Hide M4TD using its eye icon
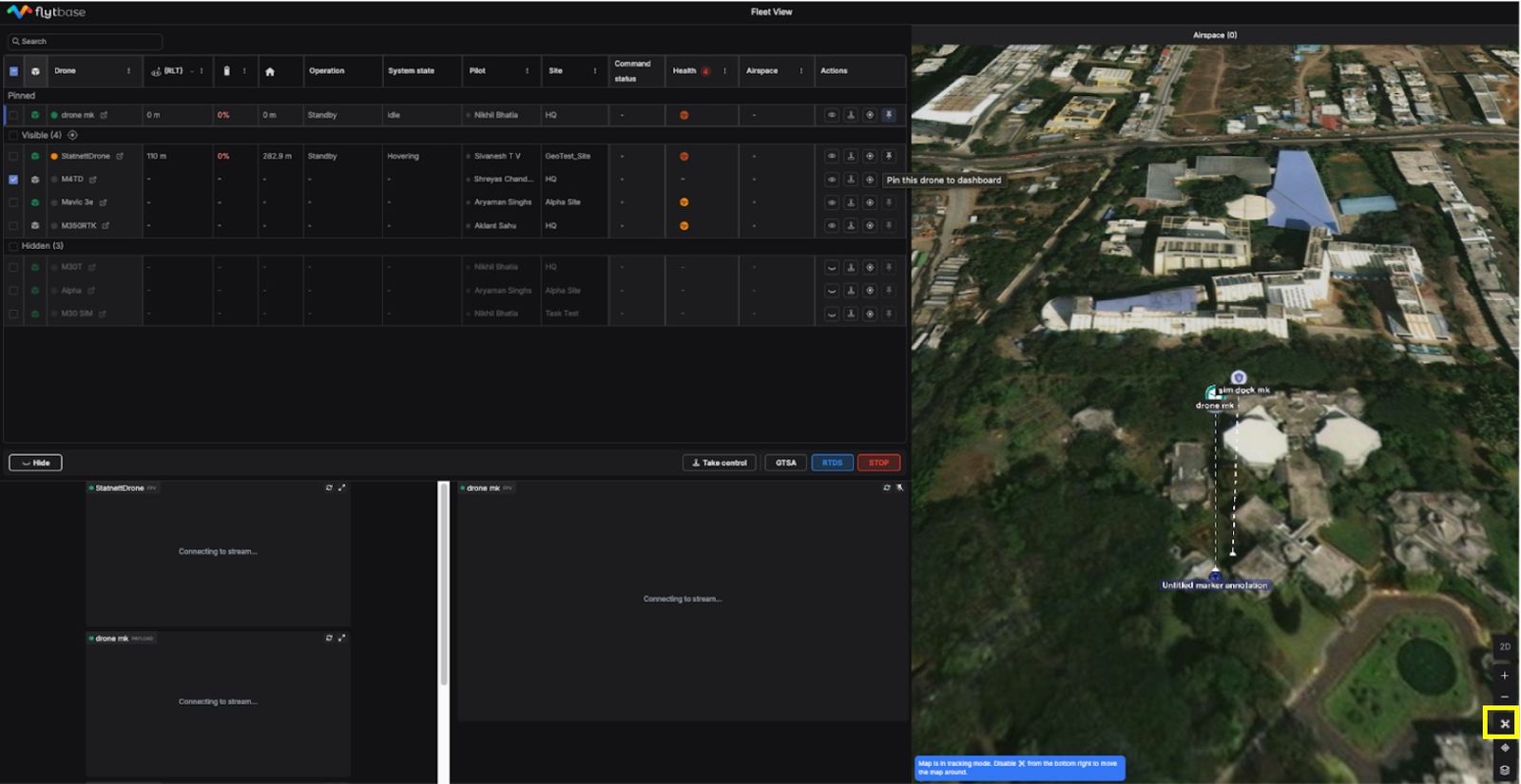This screenshot has height=784, width=1521. pos(832,180)
